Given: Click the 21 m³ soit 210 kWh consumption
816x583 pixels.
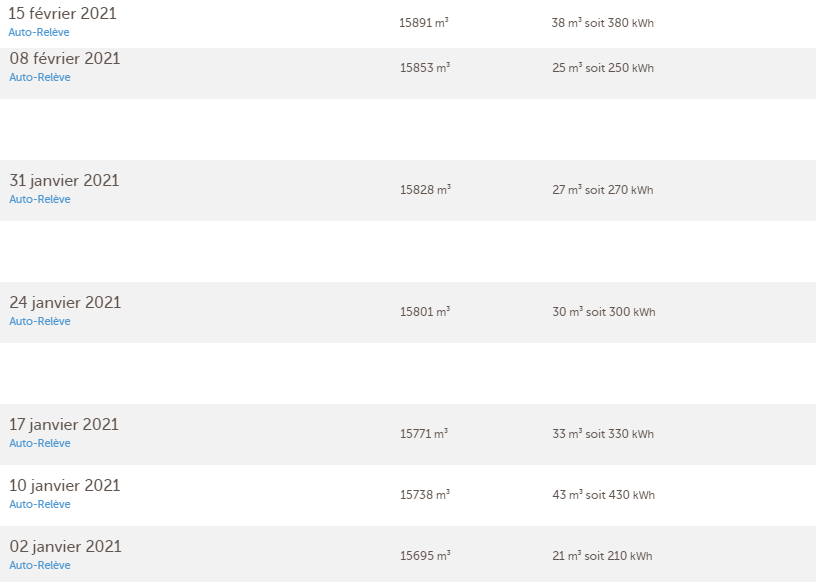Looking at the screenshot, I should coord(602,556).
